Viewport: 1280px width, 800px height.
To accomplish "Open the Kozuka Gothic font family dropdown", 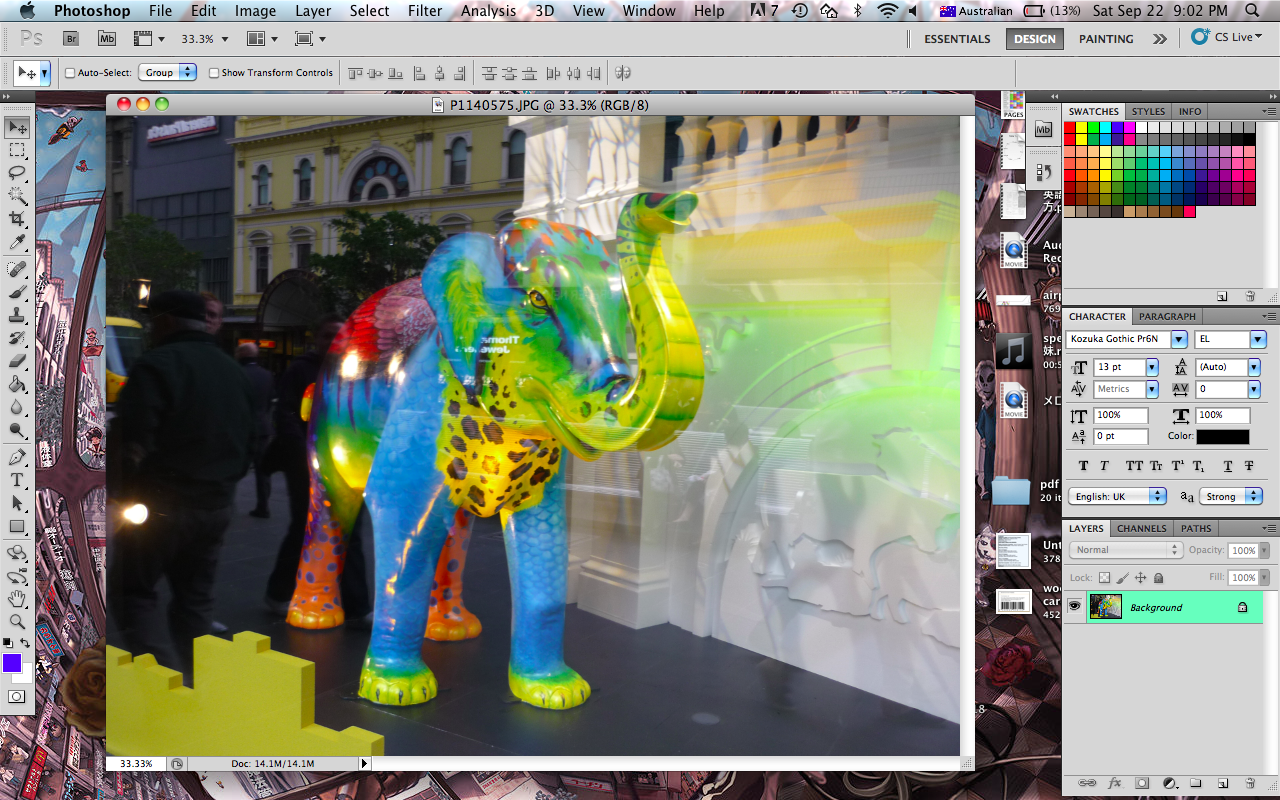I will click(x=1179, y=339).
